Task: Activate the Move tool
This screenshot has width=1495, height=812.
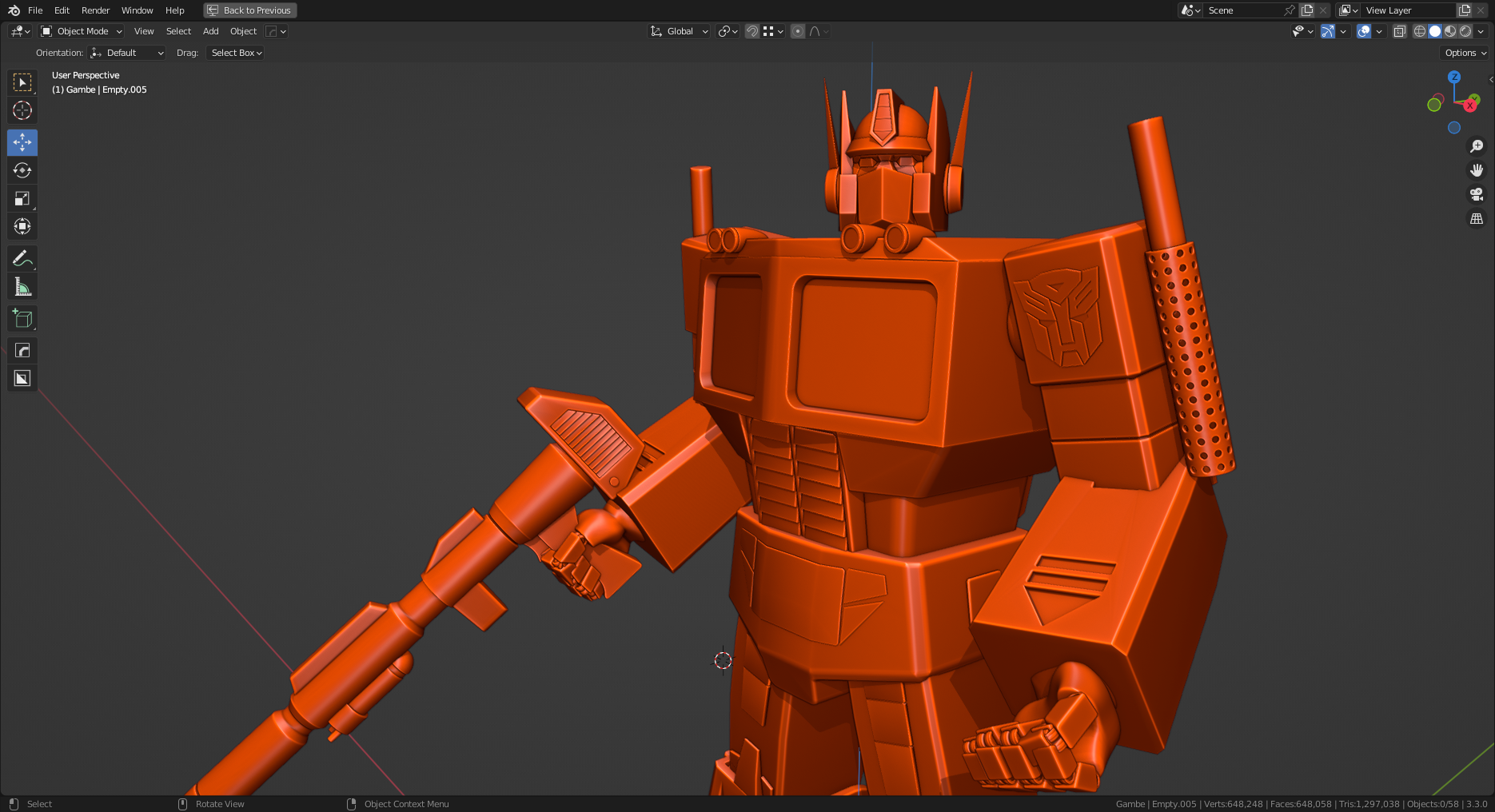Action: click(22, 142)
